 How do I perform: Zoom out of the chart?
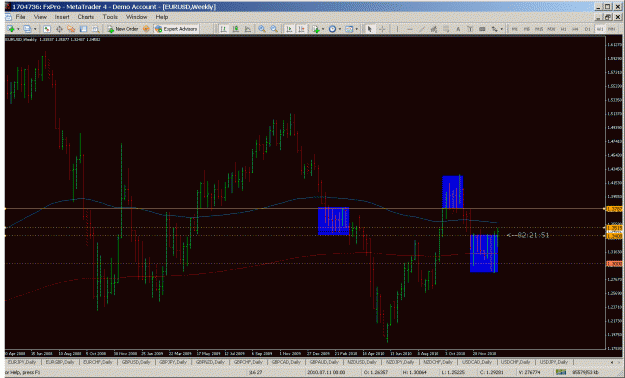274,29
